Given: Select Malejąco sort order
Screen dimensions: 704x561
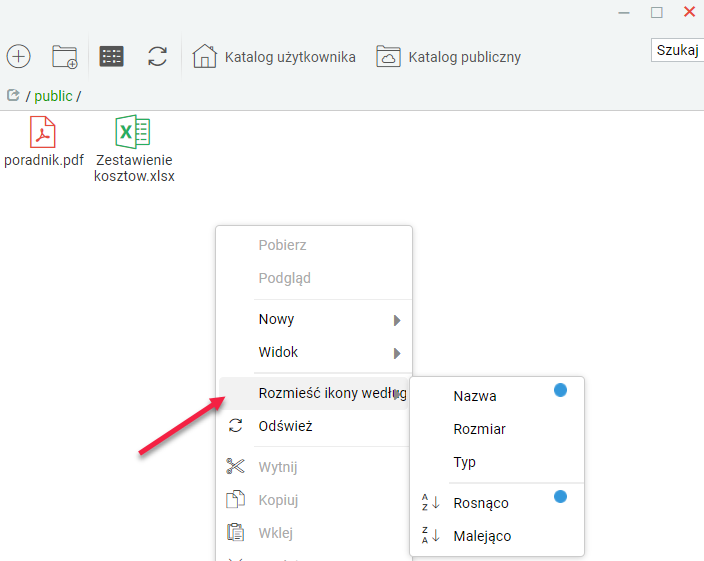Looking at the screenshot, I should (x=497, y=536).
